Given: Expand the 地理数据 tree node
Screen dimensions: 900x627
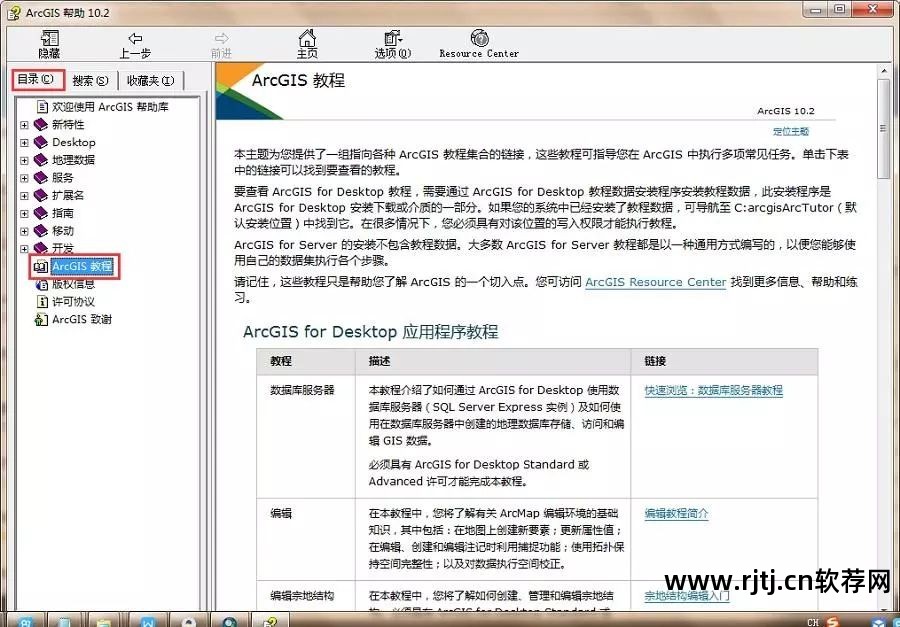Looking at the screenshot, I should pyautogui.click(x=24, y=160).
